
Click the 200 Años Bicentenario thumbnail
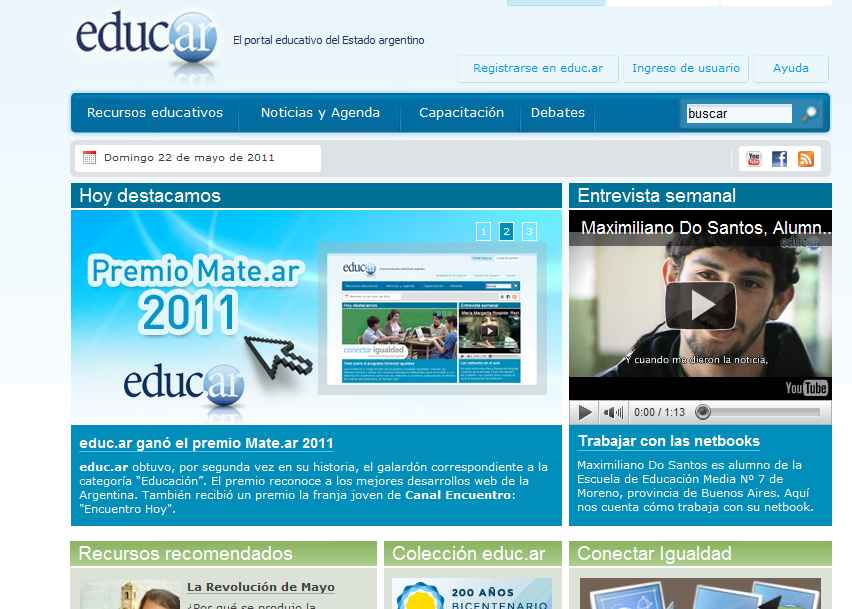[x=472, y=593]
